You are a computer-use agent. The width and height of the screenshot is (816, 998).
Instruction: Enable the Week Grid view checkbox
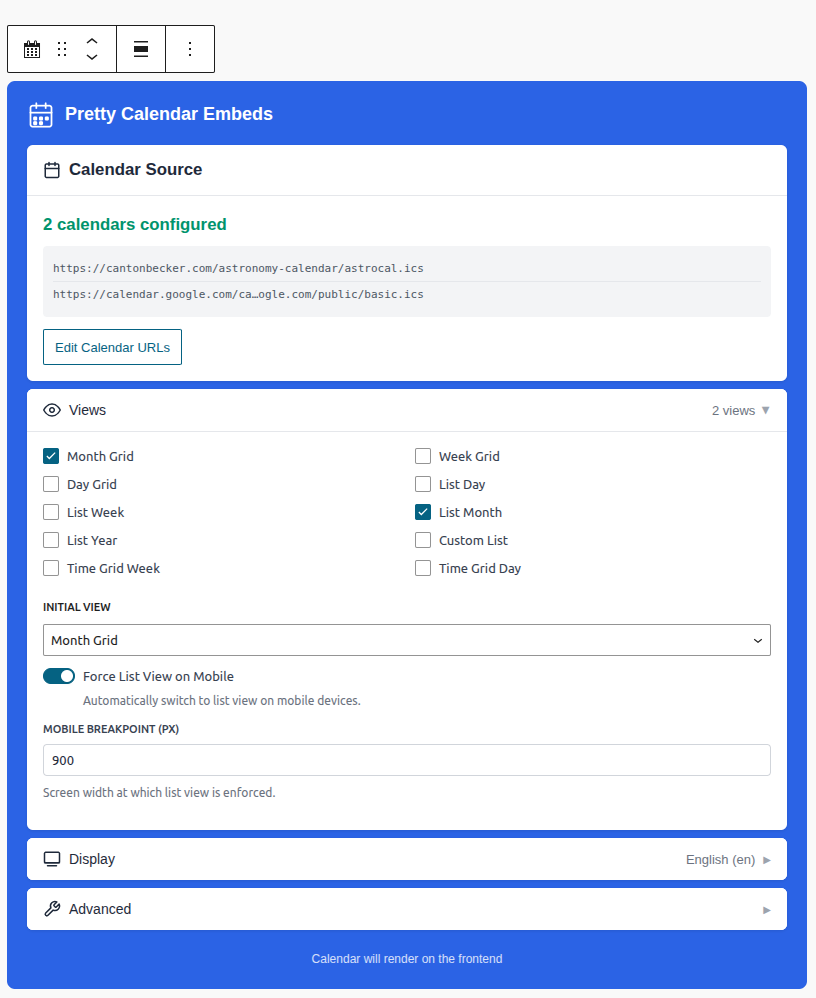[423, 456]
